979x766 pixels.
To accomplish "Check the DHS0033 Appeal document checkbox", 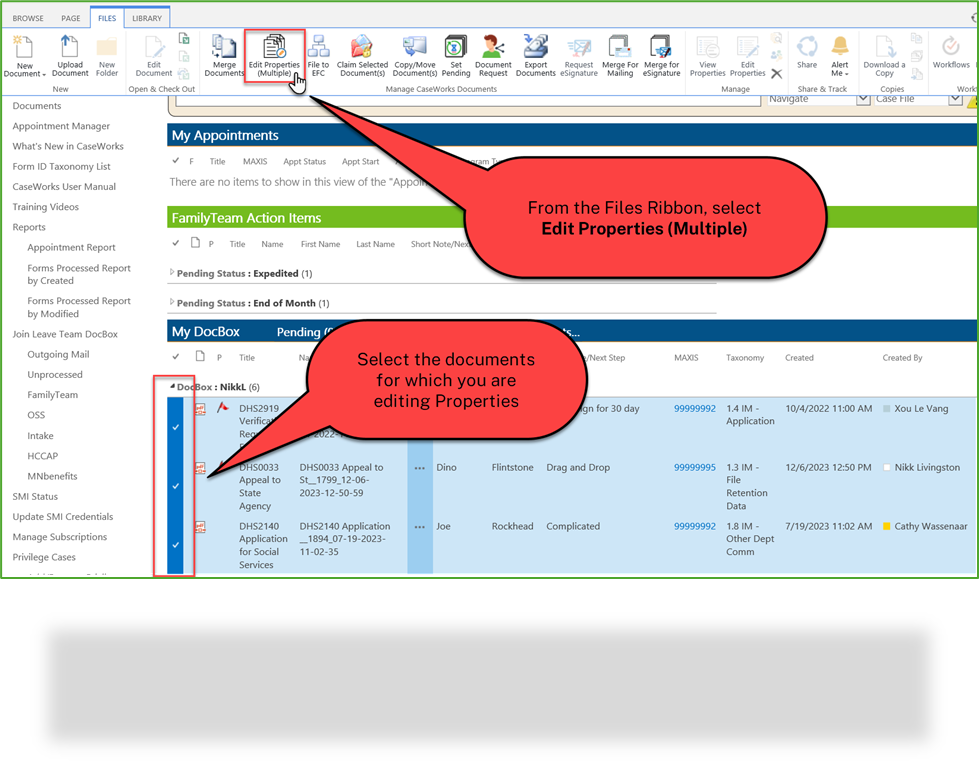I will 176,487.
